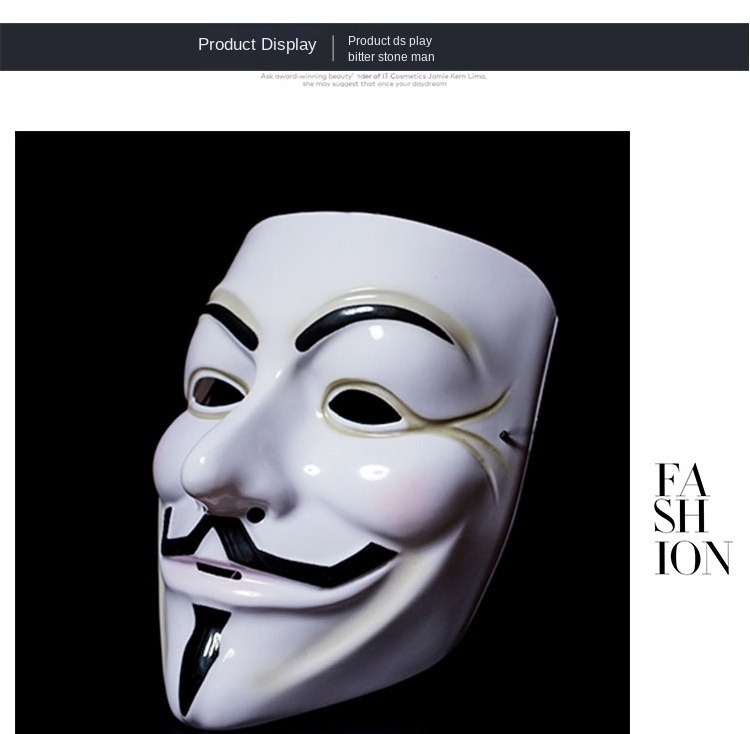
Task: Click the nostril hole under the mask nose
Action: coord(256,515)
